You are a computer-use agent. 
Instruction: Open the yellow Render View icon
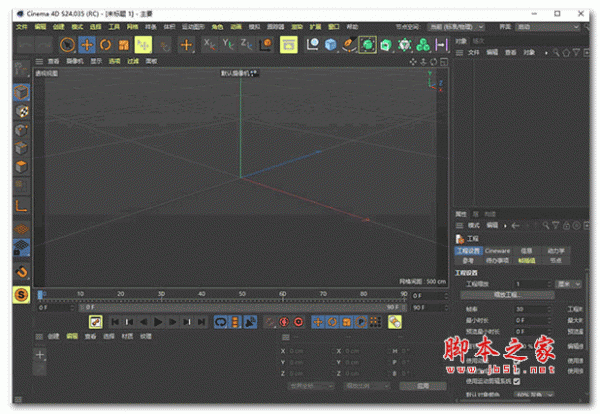tap(288, 44)
